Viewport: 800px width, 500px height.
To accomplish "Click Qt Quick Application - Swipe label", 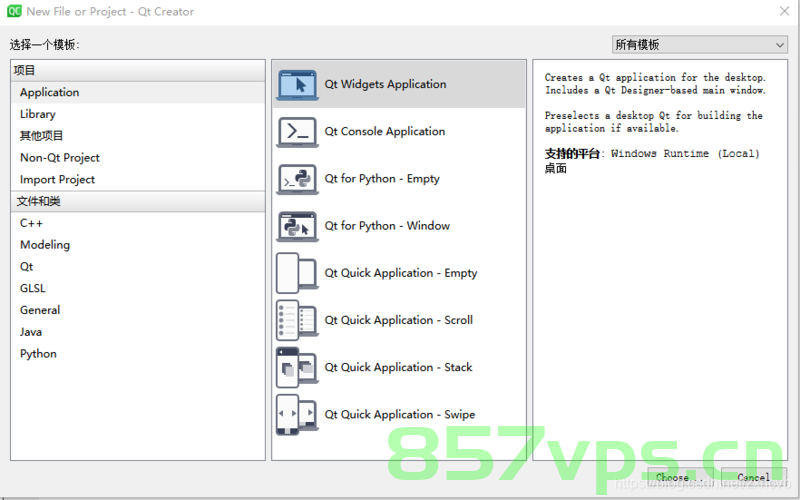I will click(x=399, y=415).
